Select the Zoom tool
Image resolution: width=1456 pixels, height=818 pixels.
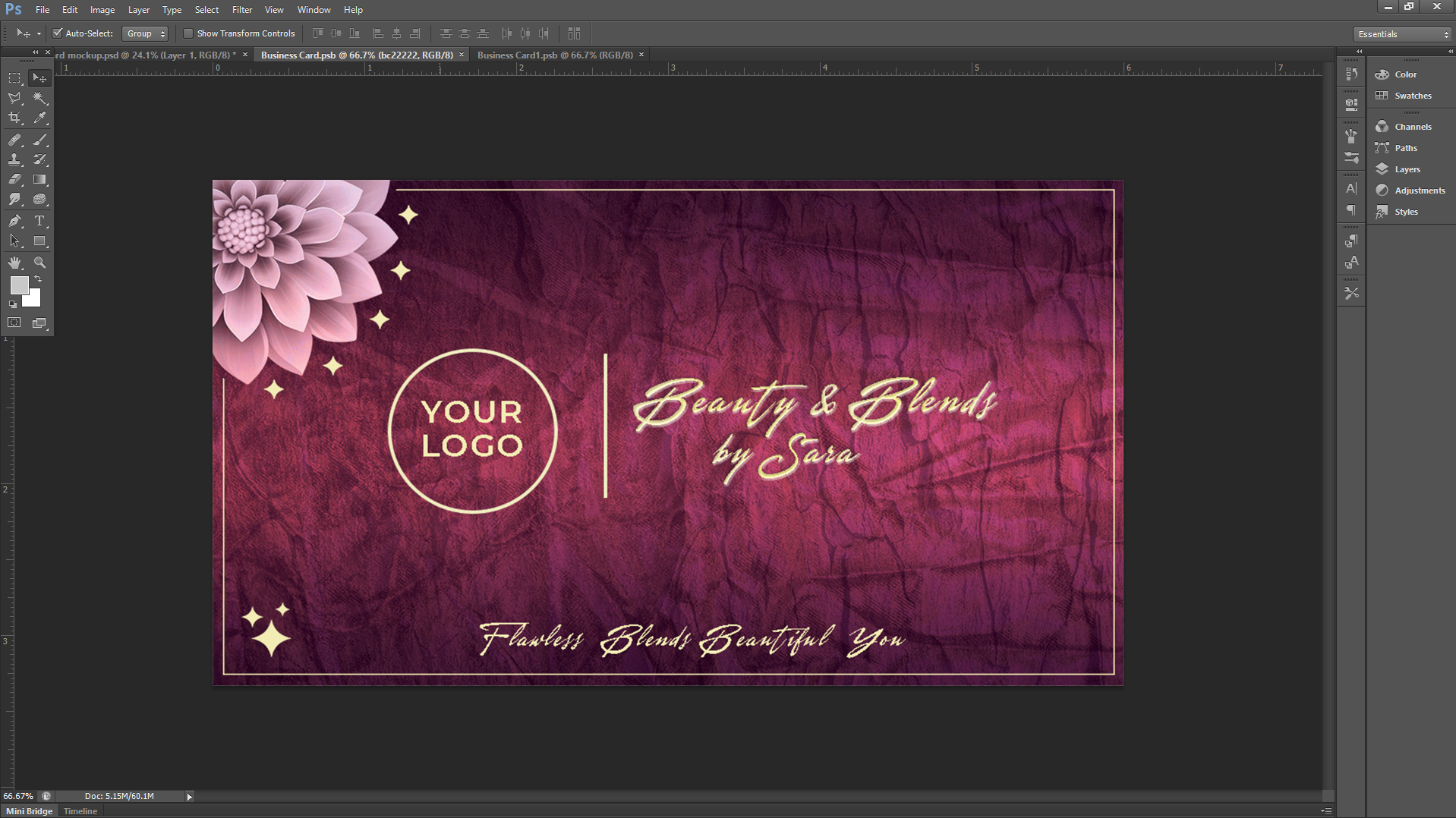click(39, 263)
